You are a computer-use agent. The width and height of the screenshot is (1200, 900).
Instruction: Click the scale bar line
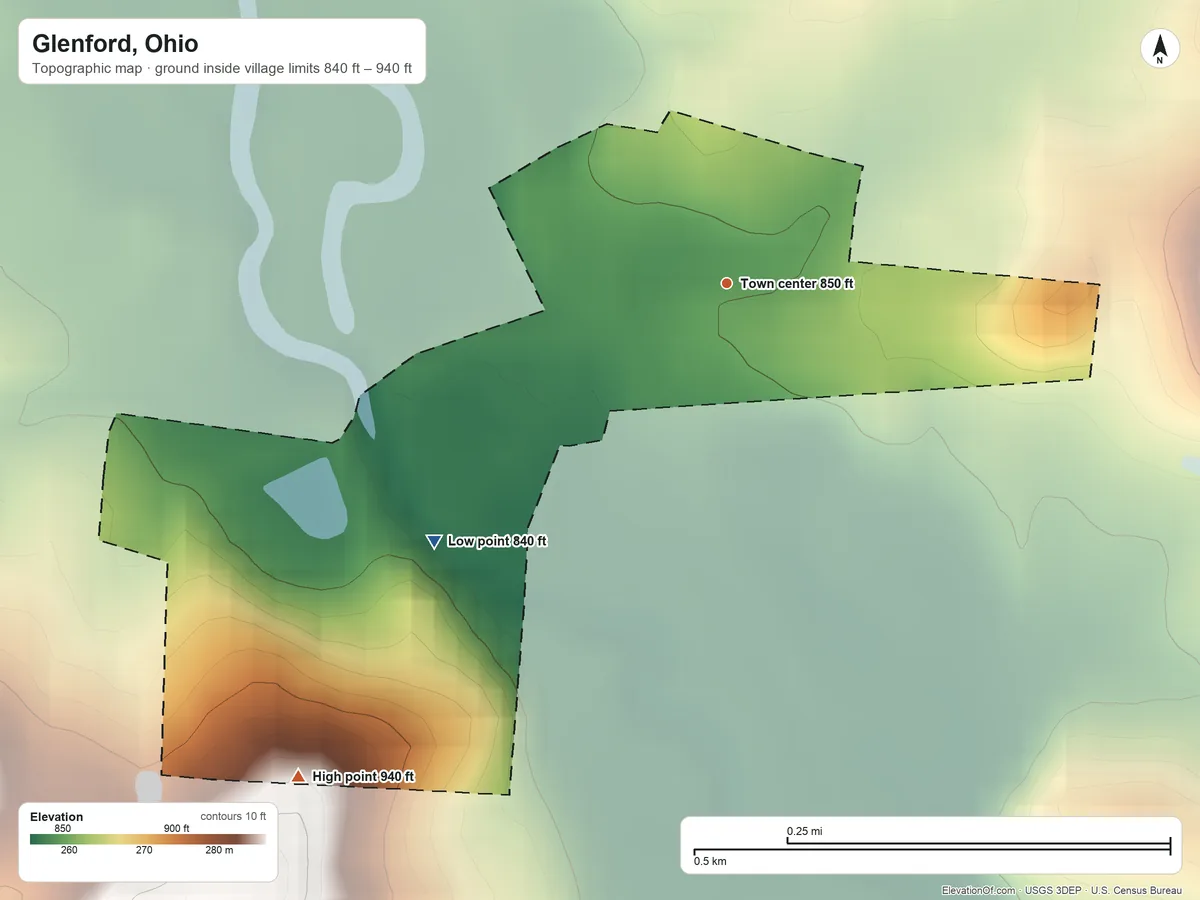point(932,848)
